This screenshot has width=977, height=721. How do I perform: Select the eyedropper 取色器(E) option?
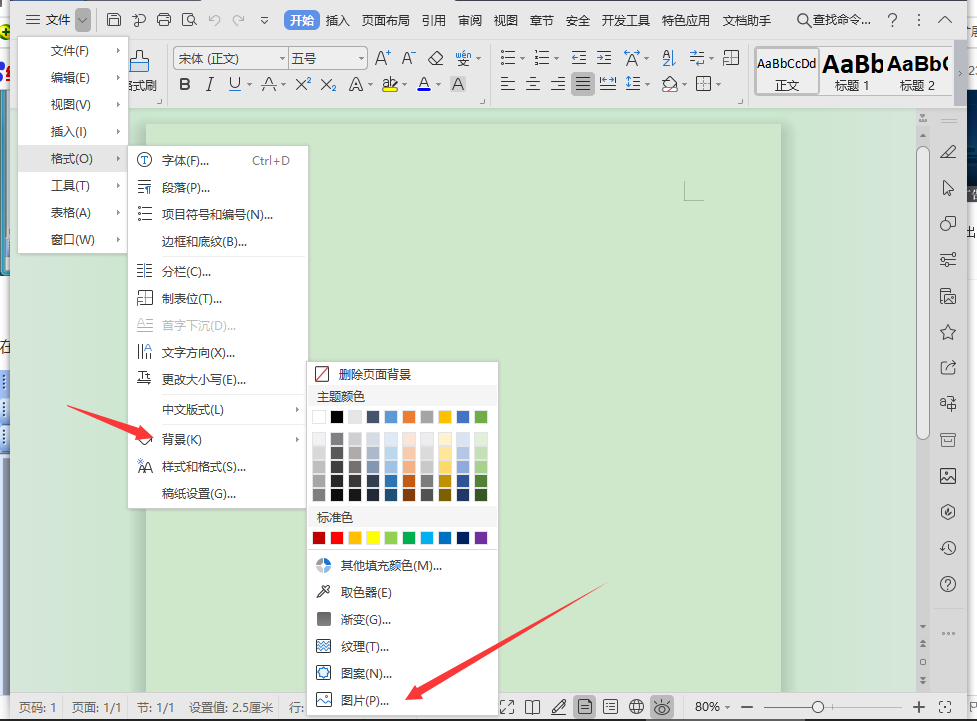(x=365, y=593)
